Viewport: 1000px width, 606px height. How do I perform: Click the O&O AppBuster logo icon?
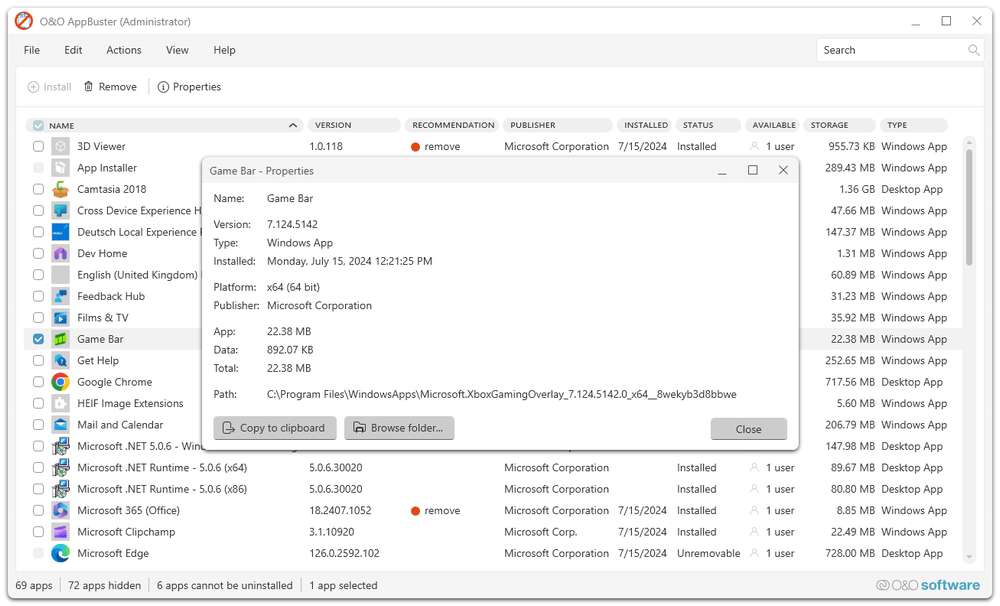24,21
